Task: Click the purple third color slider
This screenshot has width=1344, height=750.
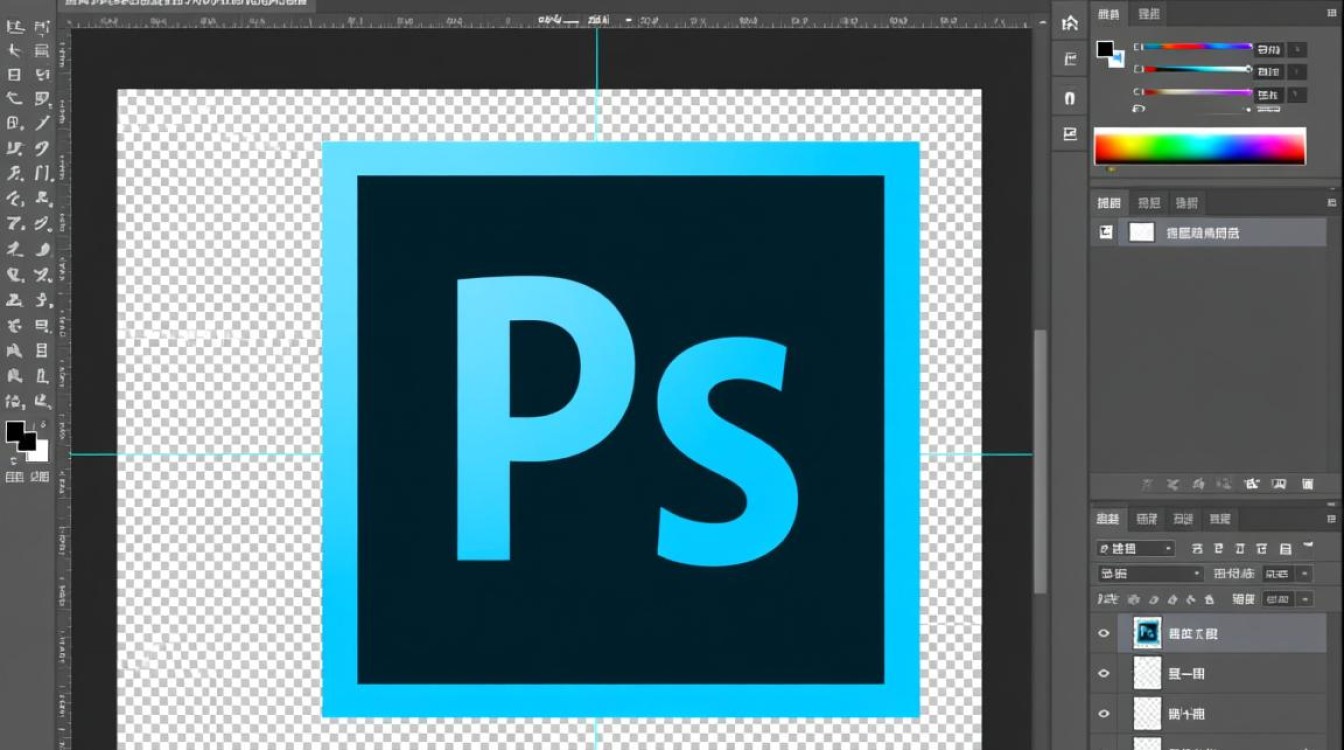Action: (1198, 92)
